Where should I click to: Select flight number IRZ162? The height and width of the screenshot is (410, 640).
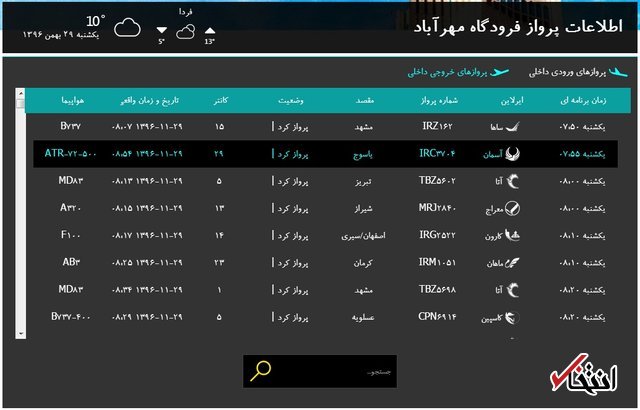tap(437, 126)
